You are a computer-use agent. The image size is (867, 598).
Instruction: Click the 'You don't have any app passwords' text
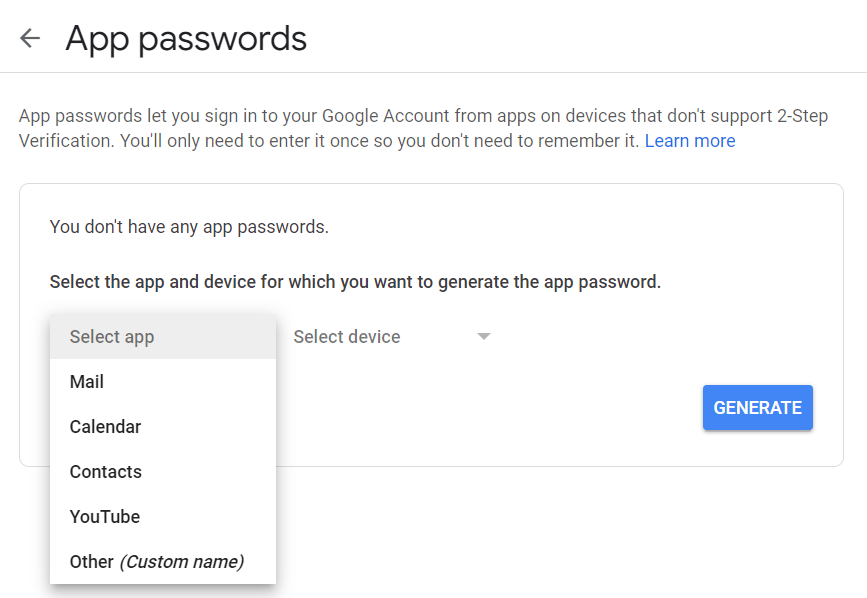[189, 227]
